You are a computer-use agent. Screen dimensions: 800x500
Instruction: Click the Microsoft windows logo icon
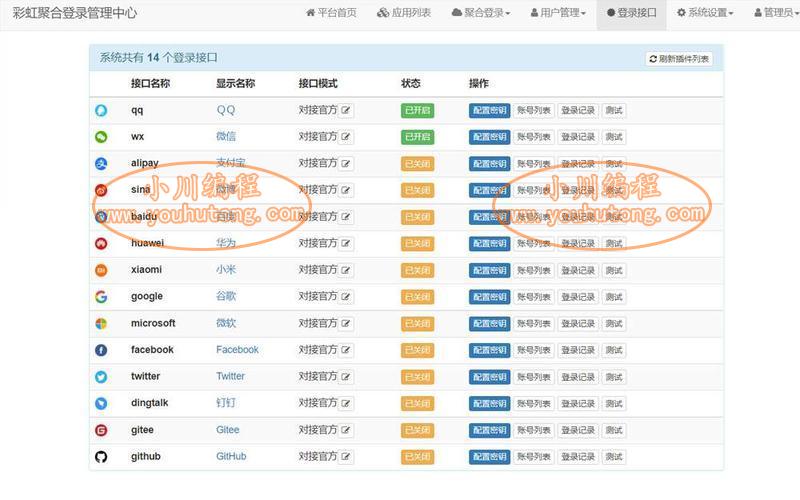pyautogui.click(x=101, y=324)
